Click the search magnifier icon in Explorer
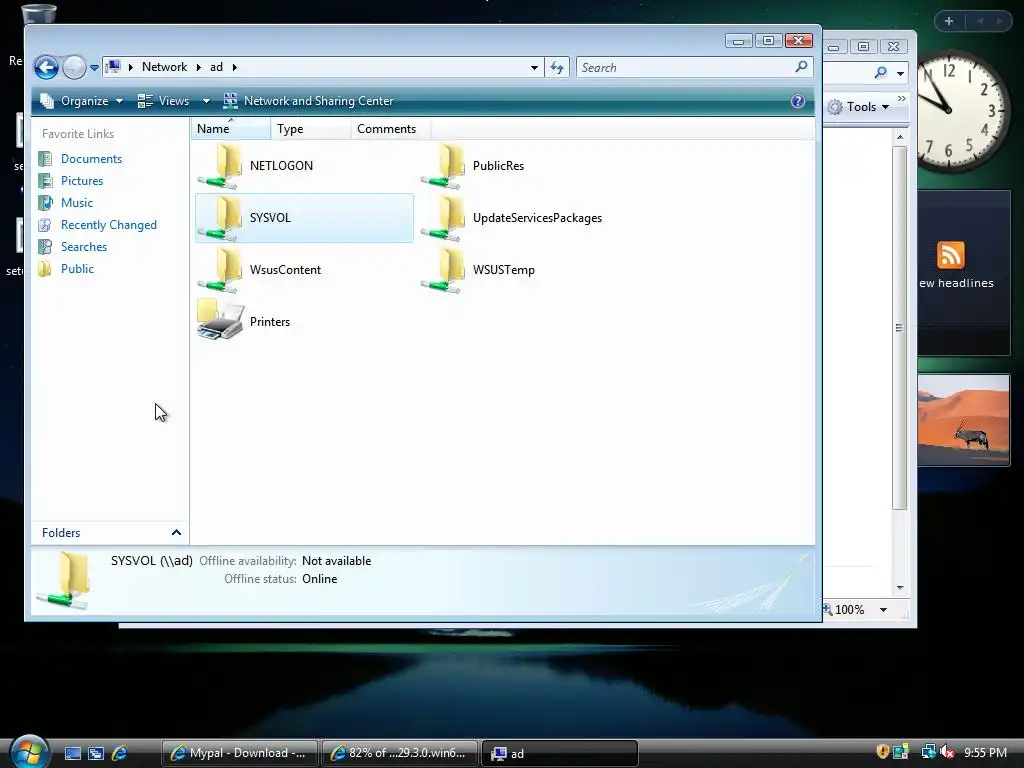 click(801, 67)
